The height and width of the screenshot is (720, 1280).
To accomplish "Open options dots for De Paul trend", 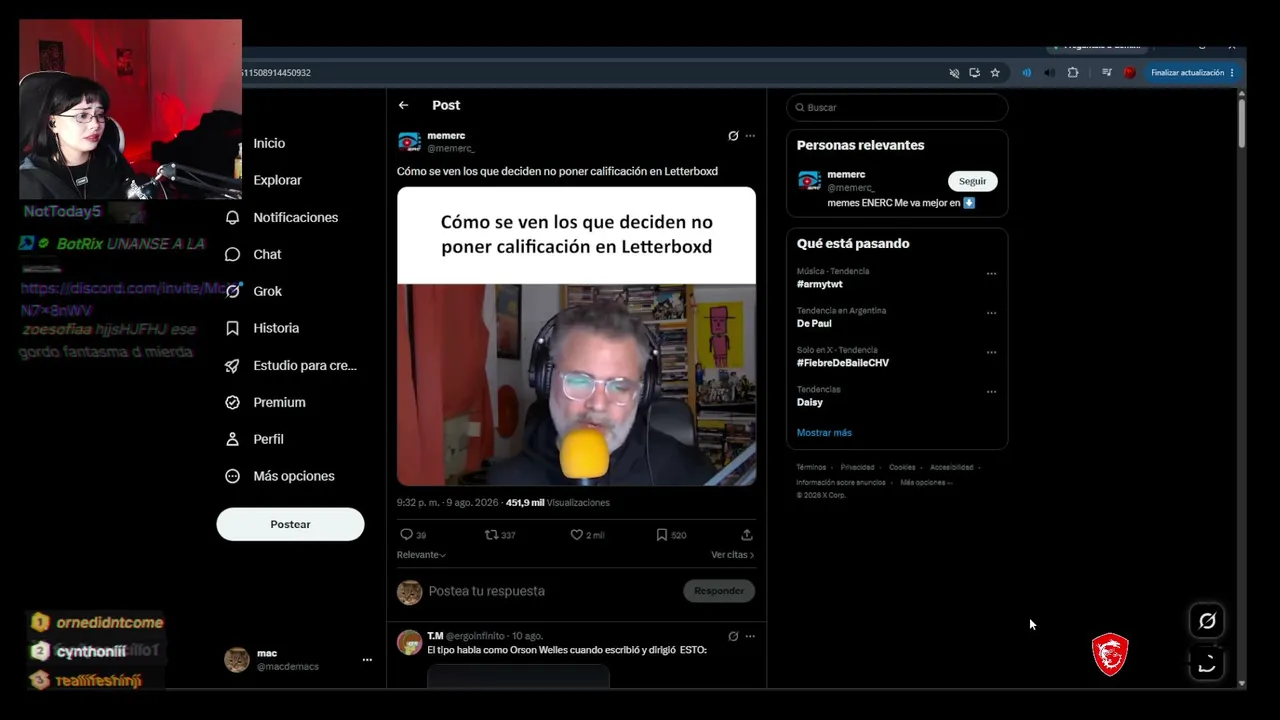I will click(991, 312).
